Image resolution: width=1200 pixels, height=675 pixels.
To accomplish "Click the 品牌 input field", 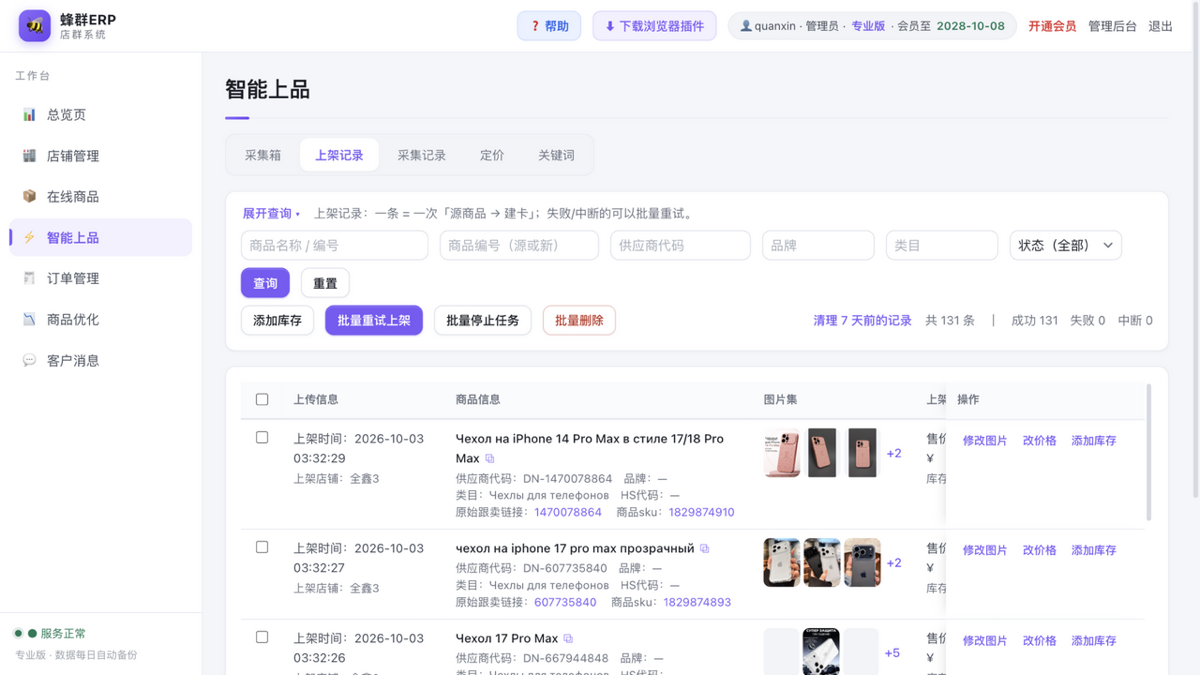I will click(x=818, y=245).
